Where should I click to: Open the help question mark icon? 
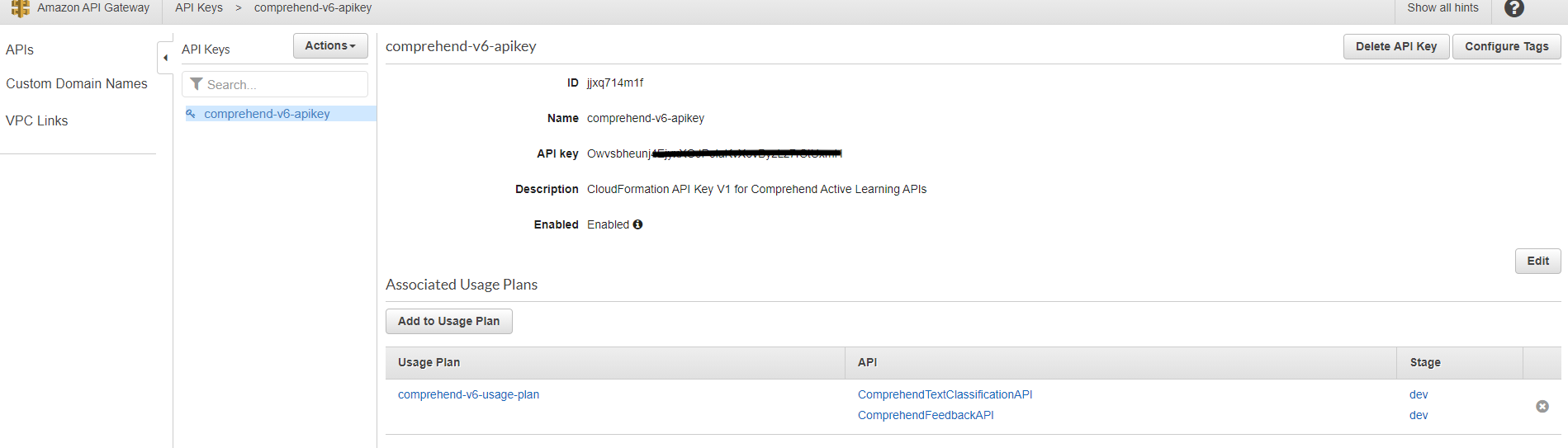[x=1514, y=8]
